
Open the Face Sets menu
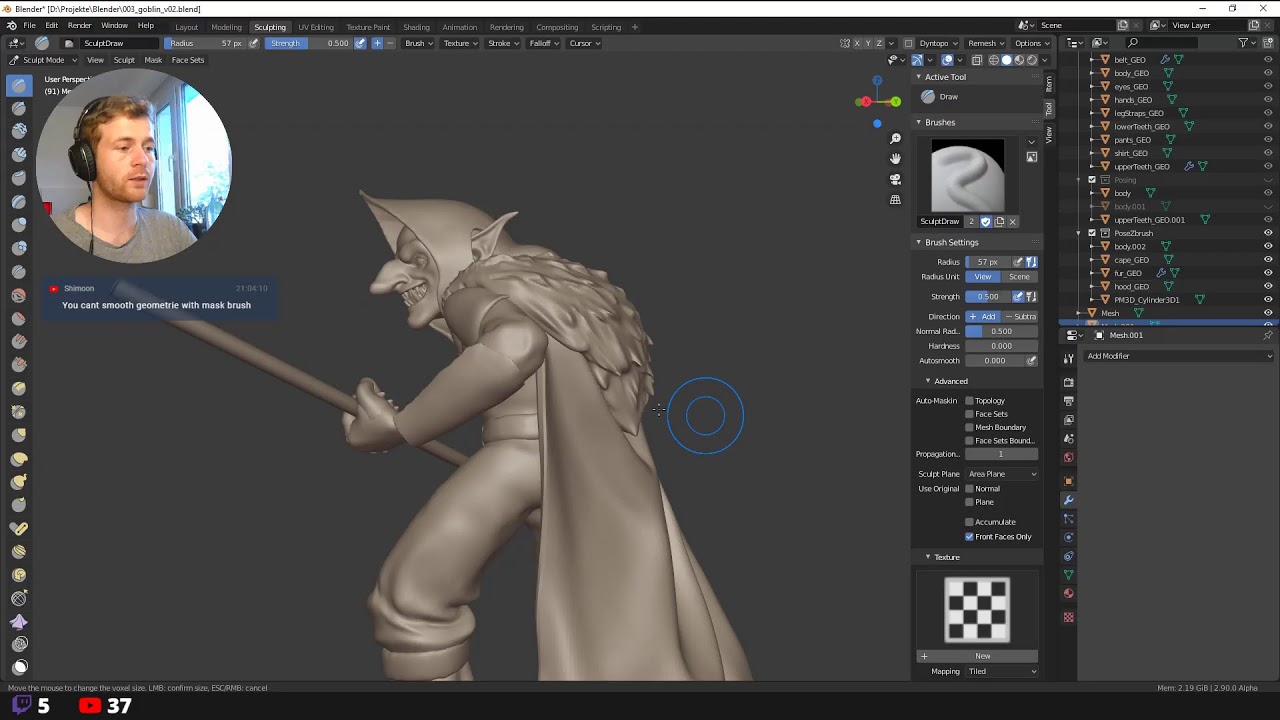pos(188,60)
